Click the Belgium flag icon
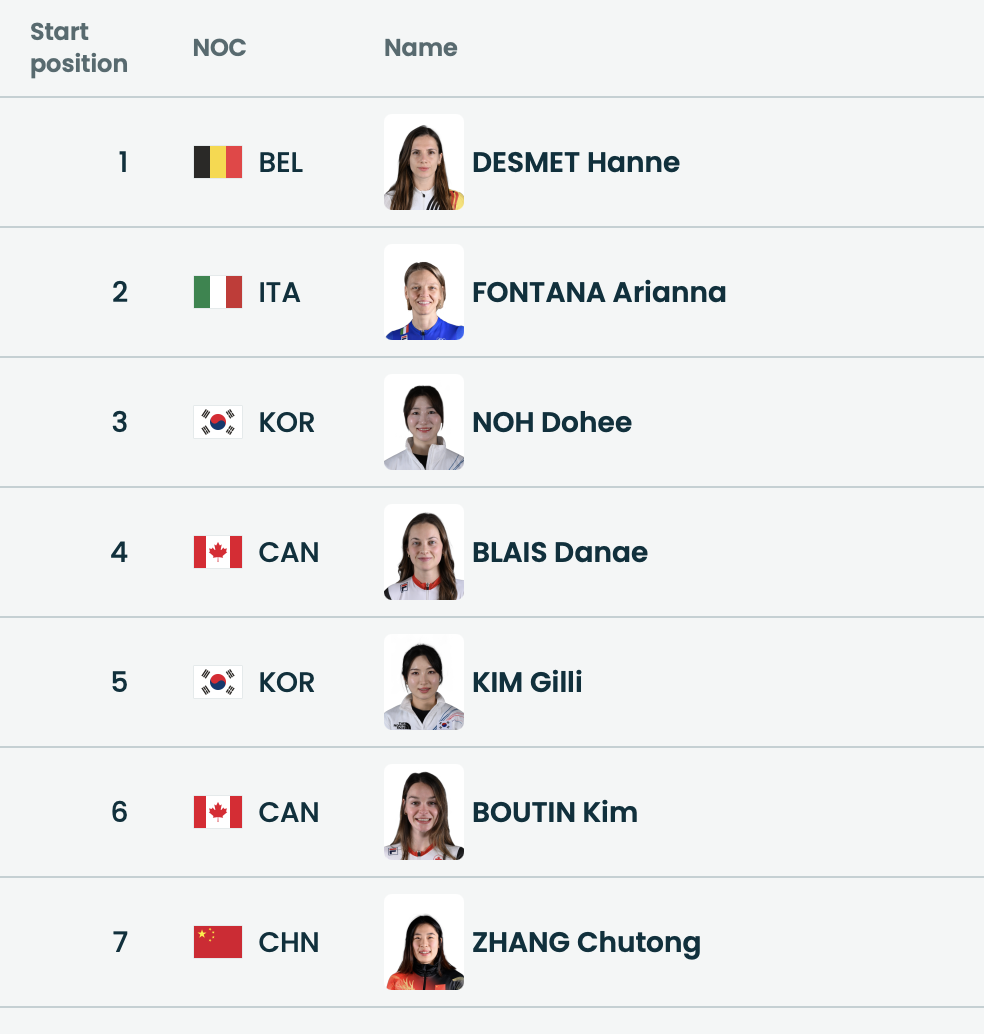 click(218, 162)
